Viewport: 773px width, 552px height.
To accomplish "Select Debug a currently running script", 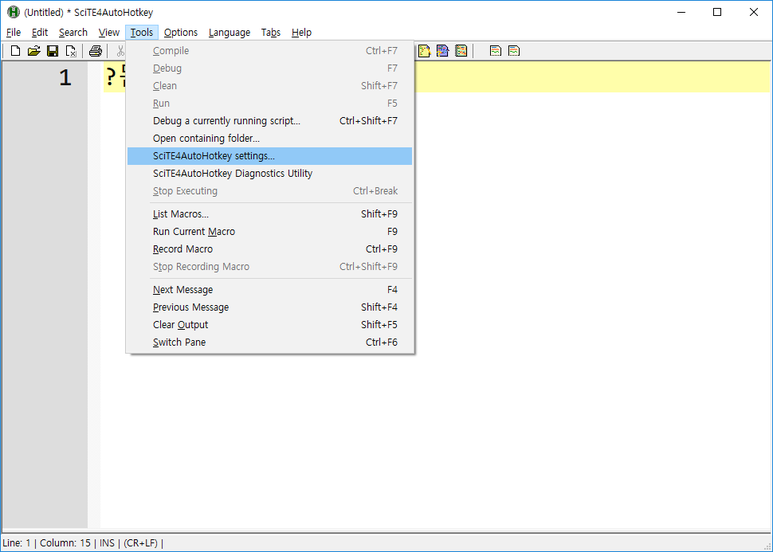I will coord(270,121).
